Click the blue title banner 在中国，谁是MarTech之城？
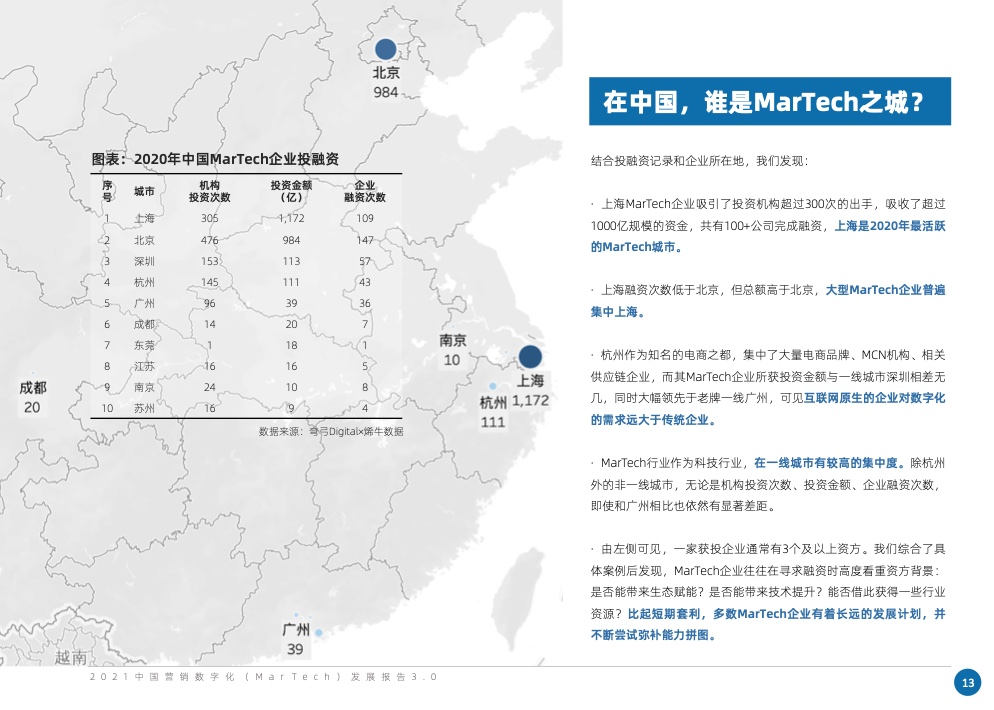Viewport: 994px width, 710px height. click(769, 101)
